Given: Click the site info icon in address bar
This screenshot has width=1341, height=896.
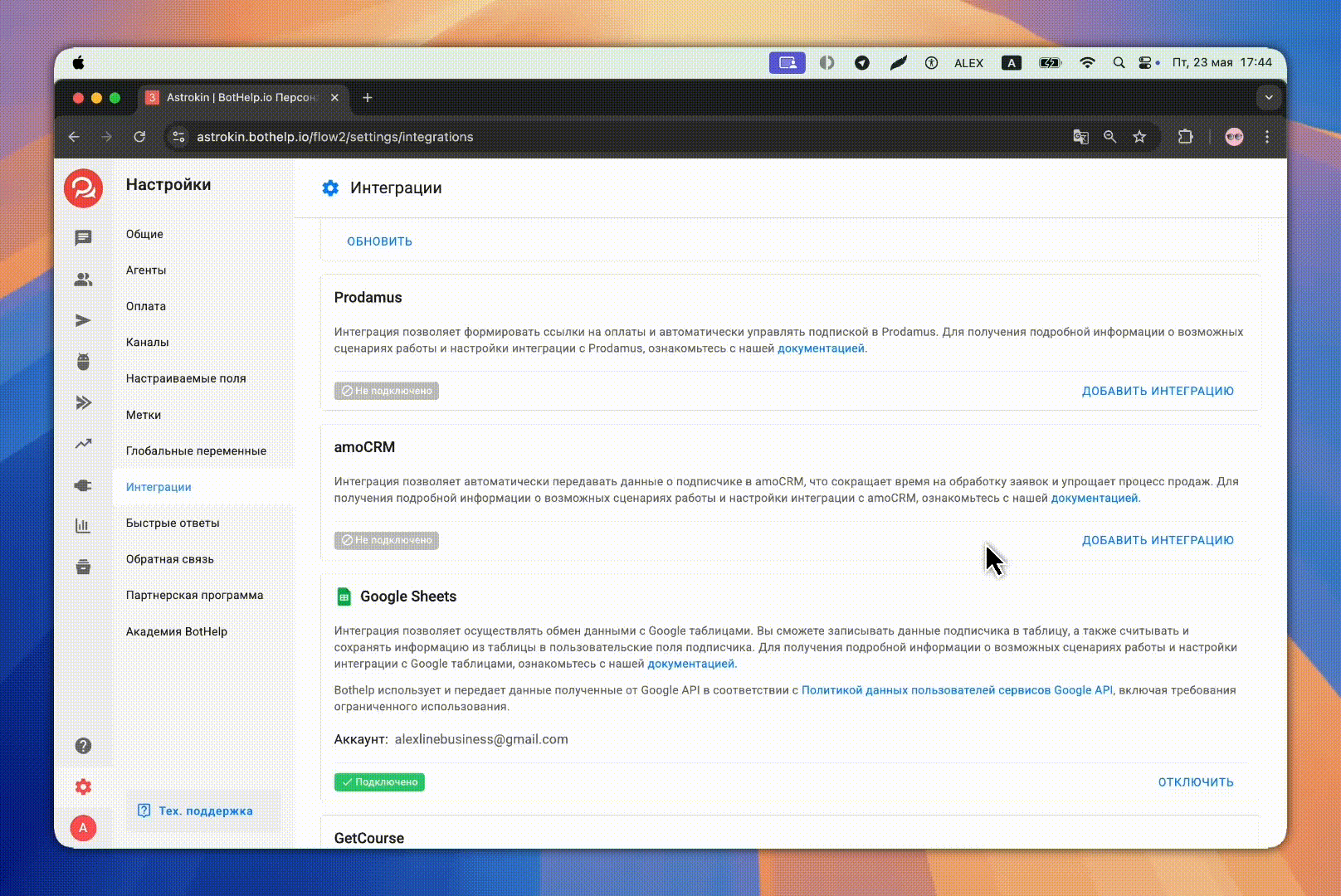Looking at the screenshot, I should 178,137.
